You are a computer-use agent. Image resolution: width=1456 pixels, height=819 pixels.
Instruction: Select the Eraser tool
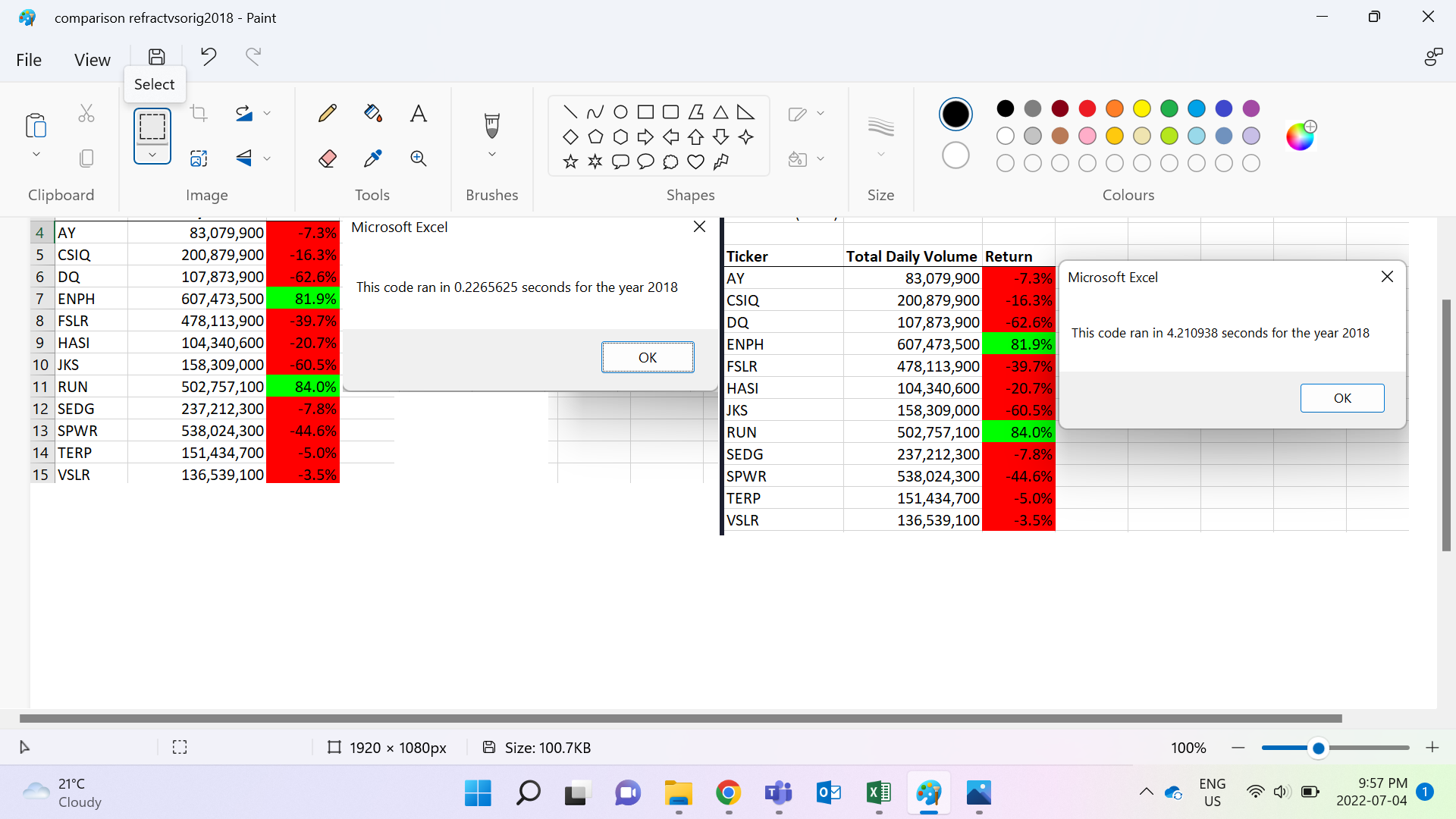coord(328,158)
